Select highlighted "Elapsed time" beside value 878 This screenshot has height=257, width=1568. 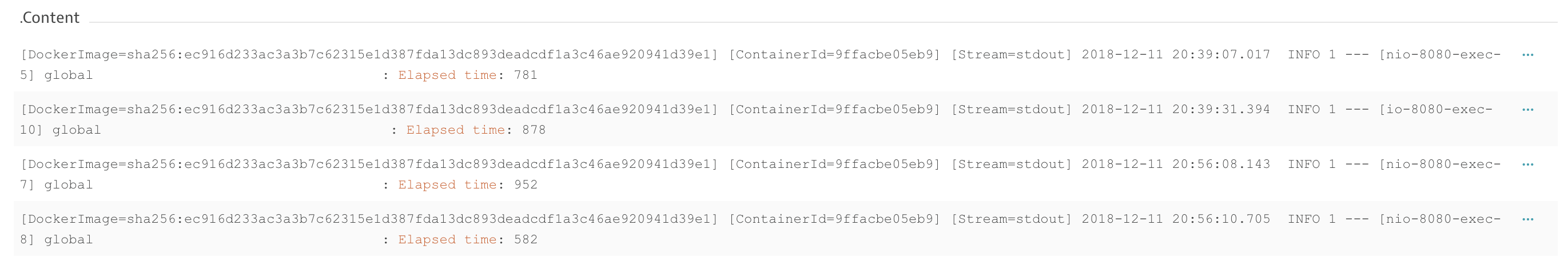455,130
